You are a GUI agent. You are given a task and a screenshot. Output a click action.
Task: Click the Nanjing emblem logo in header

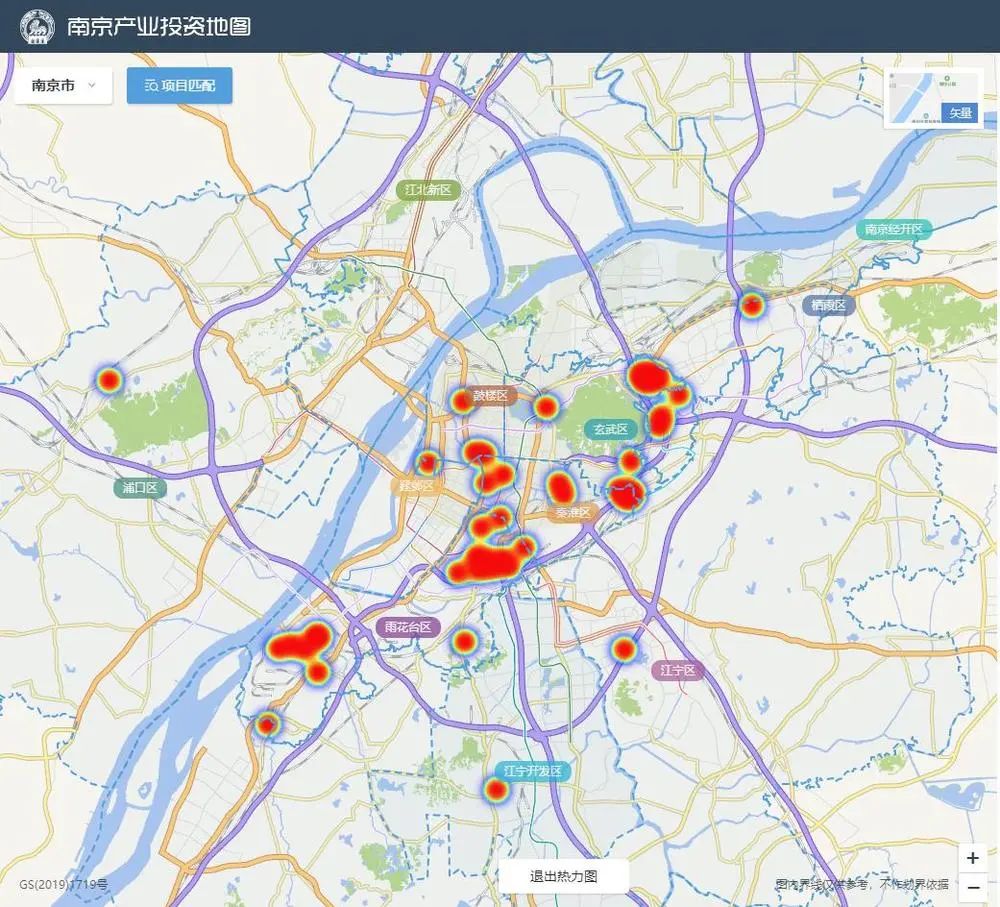[x=38, y=26]
